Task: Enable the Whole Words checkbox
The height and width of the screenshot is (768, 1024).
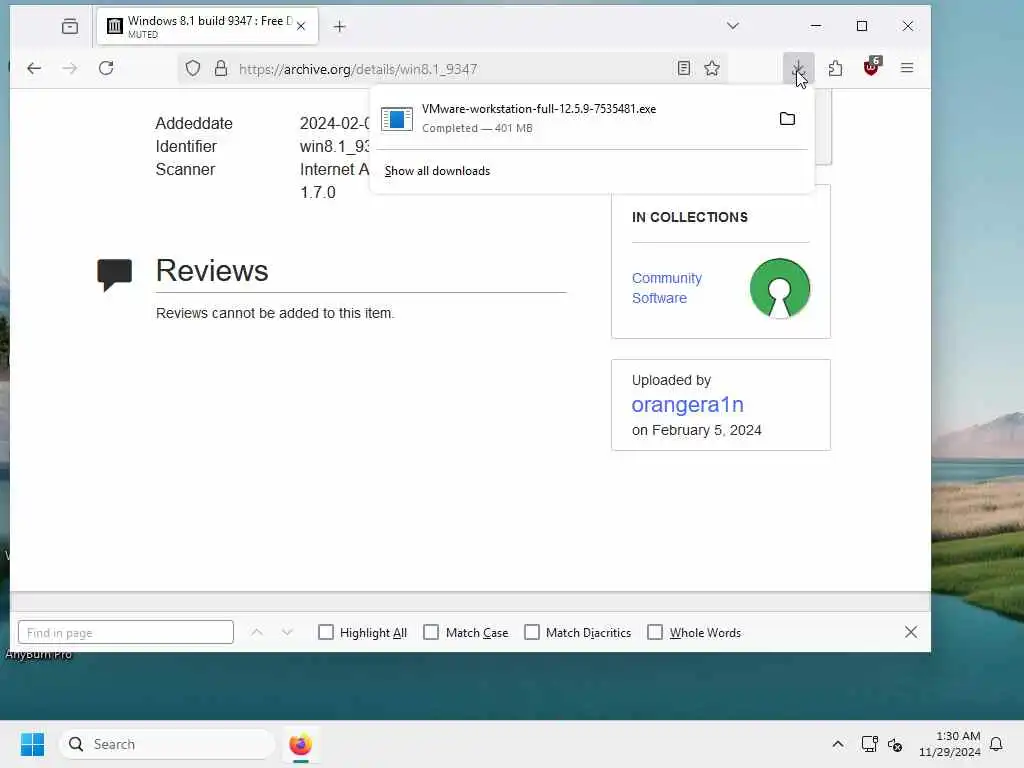Action: click(x=655, y=632)
